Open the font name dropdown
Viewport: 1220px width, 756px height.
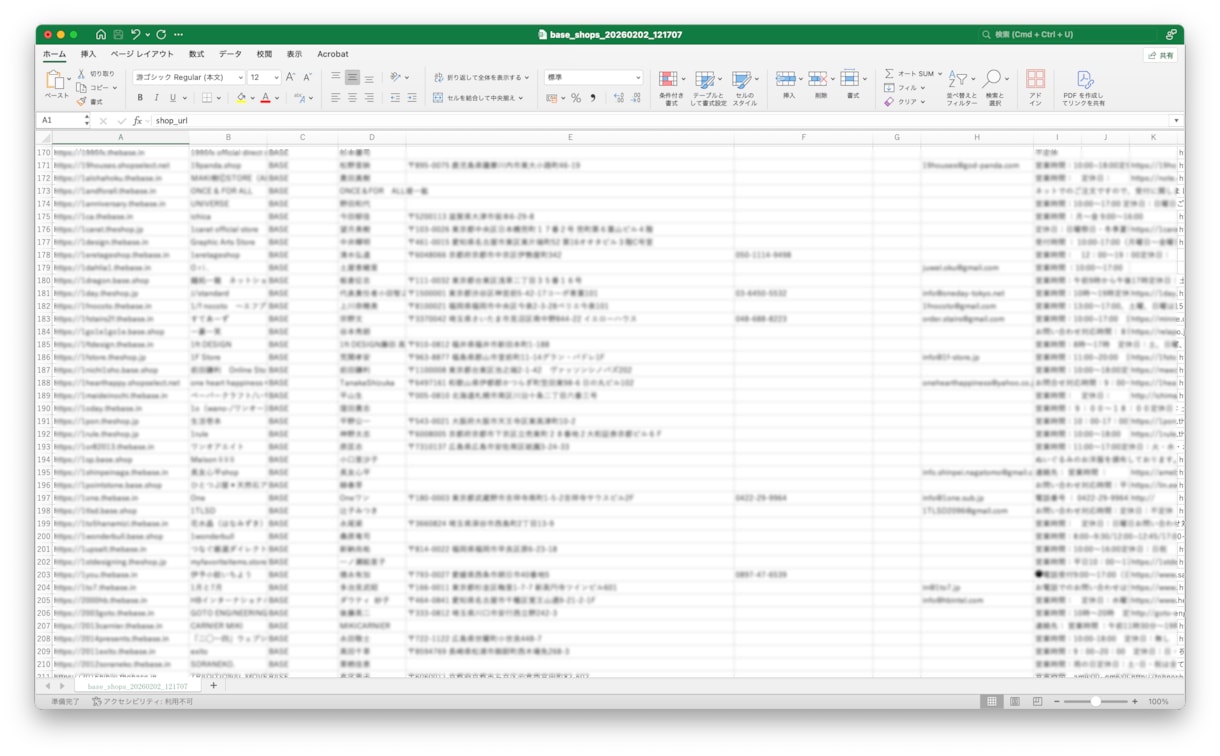(240, 77)
